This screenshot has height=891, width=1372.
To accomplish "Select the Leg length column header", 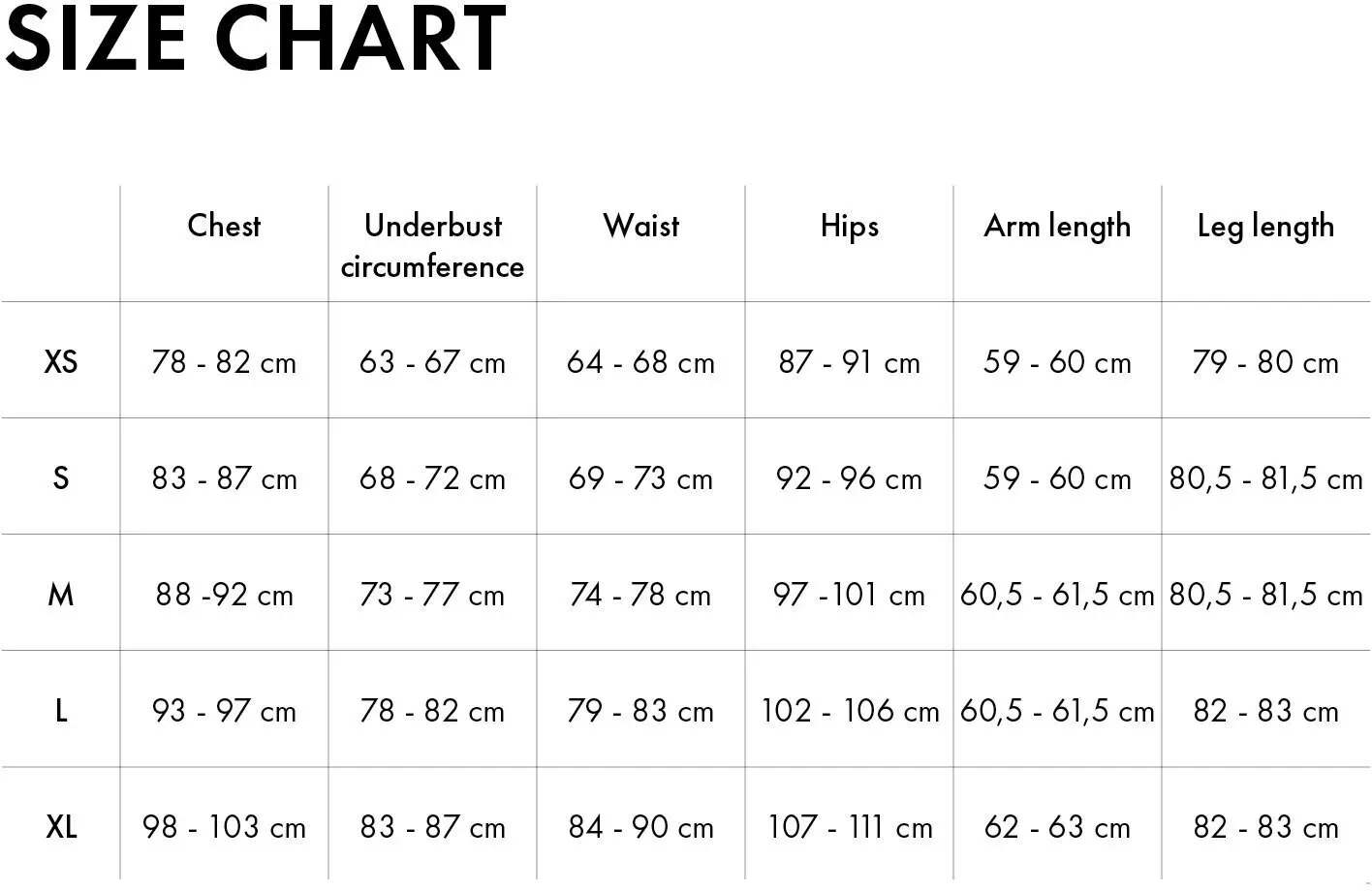I will tap(1265, 228).
